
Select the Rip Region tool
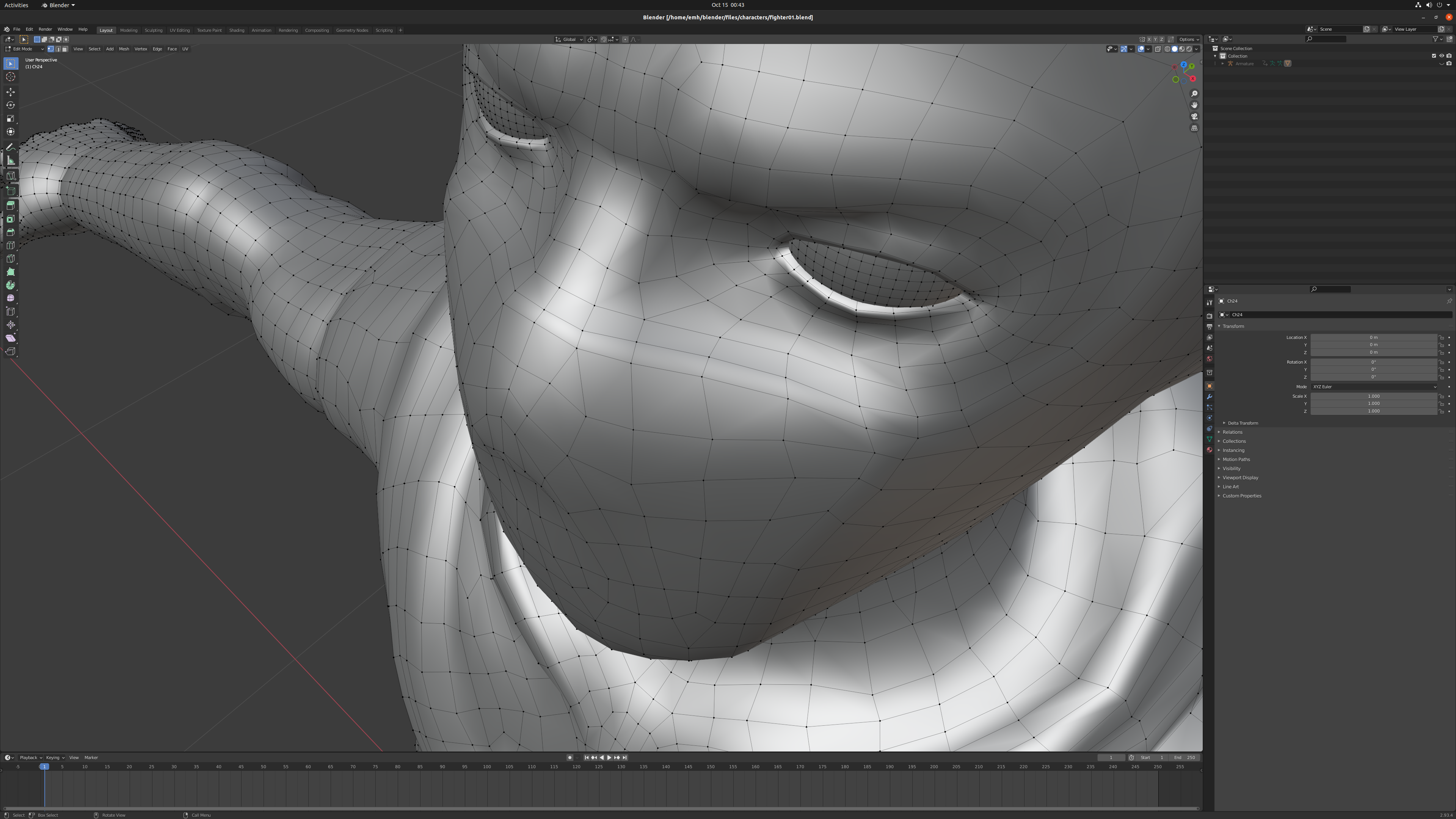click(x=11, y=351)
